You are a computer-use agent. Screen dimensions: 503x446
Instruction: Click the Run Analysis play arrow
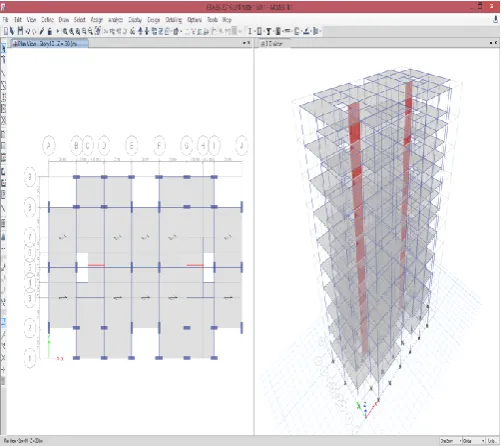tap(58, 31)
